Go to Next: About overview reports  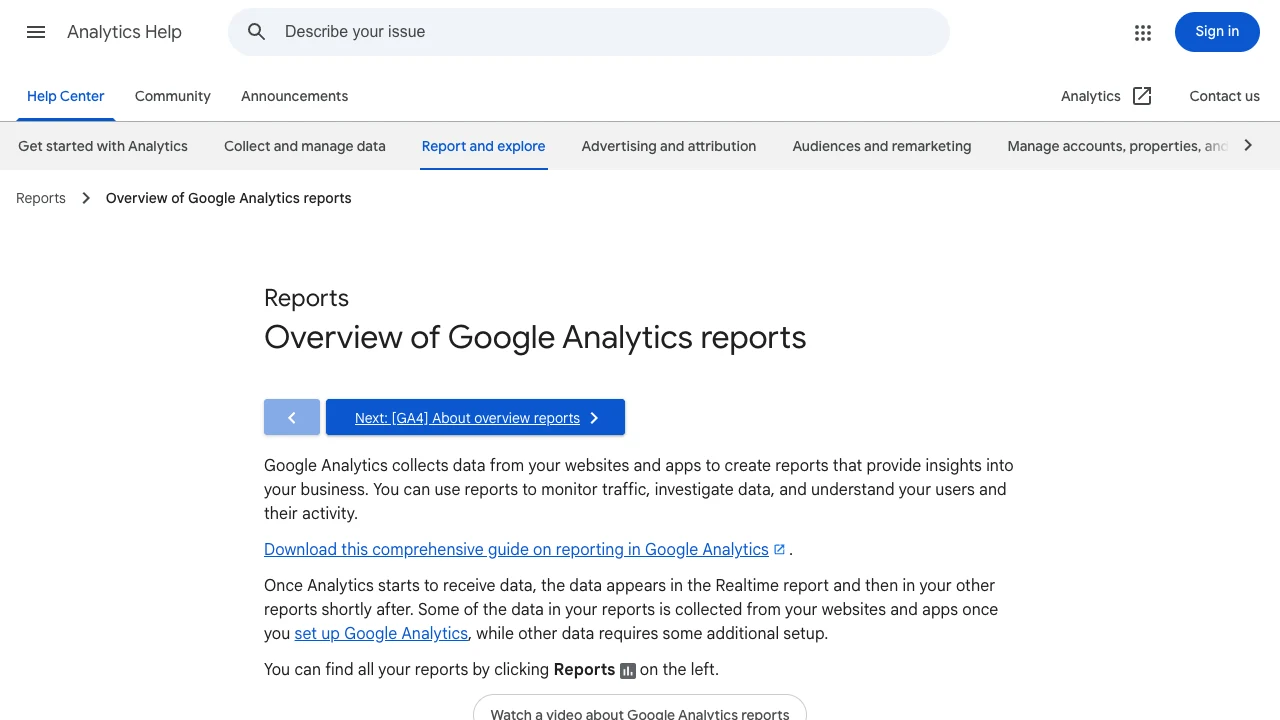coord(475,417)
